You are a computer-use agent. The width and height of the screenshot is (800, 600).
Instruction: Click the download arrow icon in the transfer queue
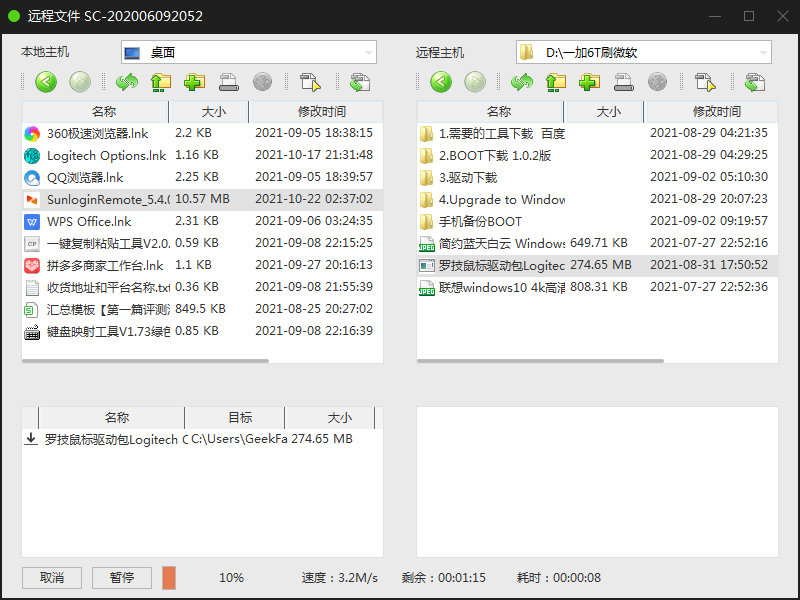pos(31,439)
